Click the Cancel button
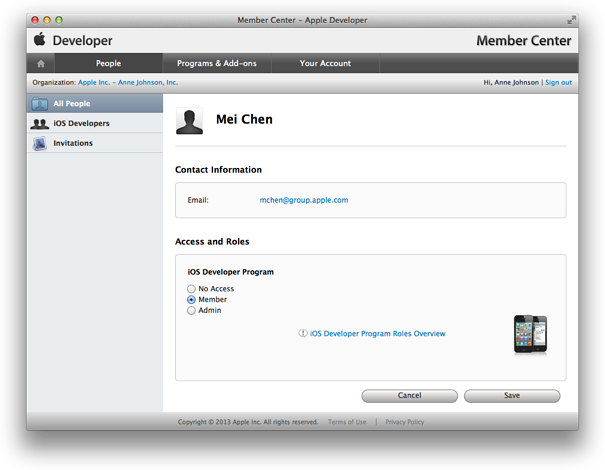The height and width of the screenshot is (470, 605). click(409, 396)
